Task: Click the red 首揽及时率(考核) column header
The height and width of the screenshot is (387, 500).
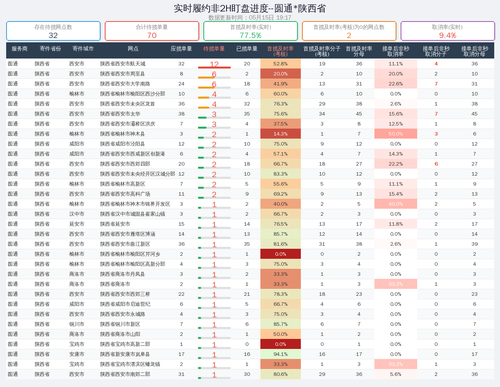Action: 280,51
